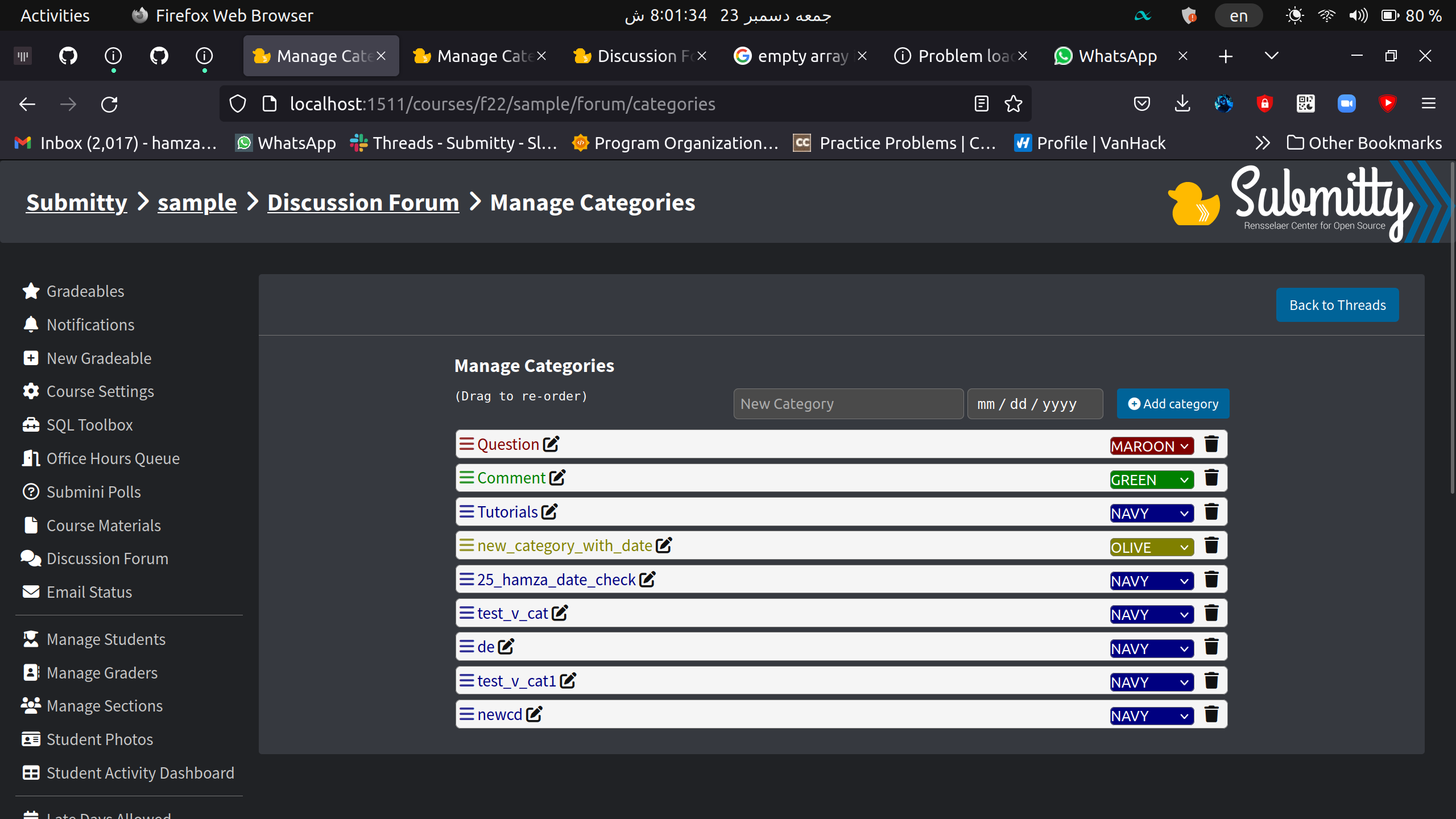Open the Office Hours Queue
This screenshot has width=1456, height=819.
pos(113,458)
